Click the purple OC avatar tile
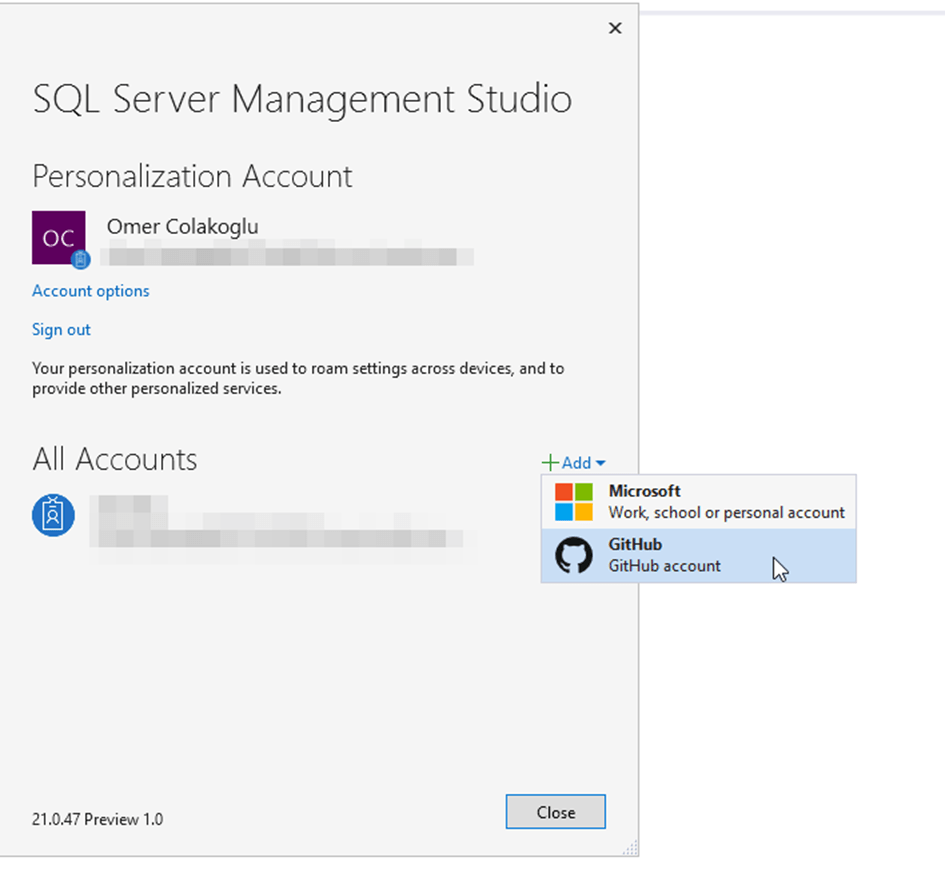 (58, 237)
